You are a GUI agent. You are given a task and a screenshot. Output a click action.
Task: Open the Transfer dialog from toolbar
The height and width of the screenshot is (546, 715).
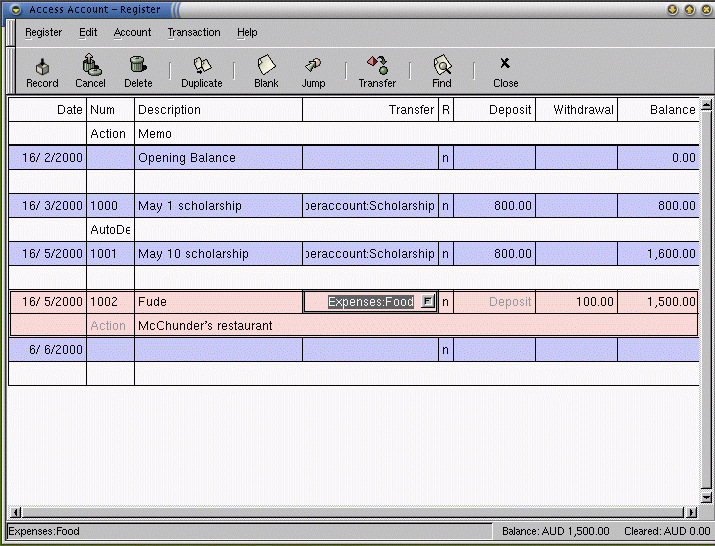(x=377, y=66)
